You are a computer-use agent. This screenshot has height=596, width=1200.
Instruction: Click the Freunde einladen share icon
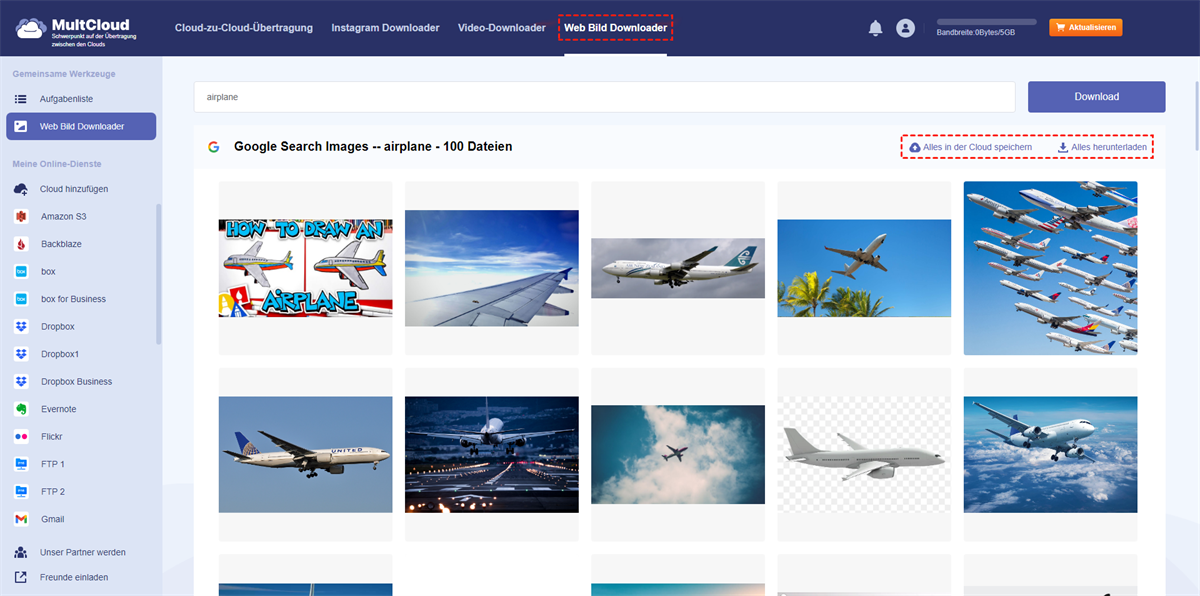(x=21, y=577)
